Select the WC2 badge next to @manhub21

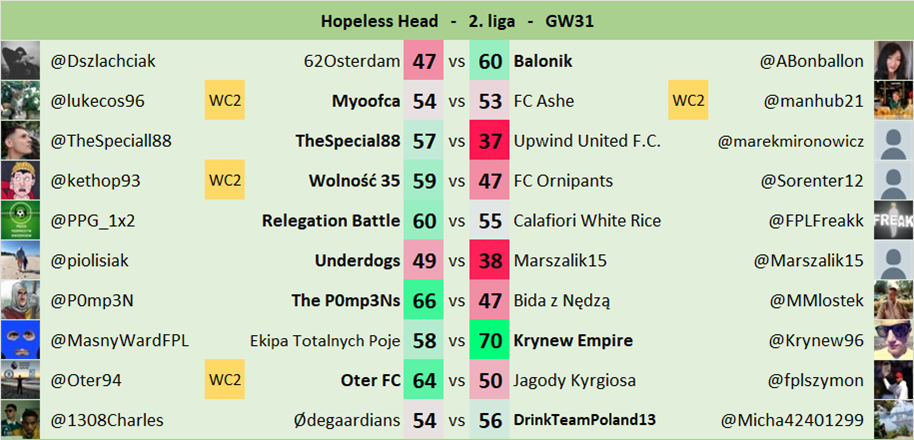point(688,100)
